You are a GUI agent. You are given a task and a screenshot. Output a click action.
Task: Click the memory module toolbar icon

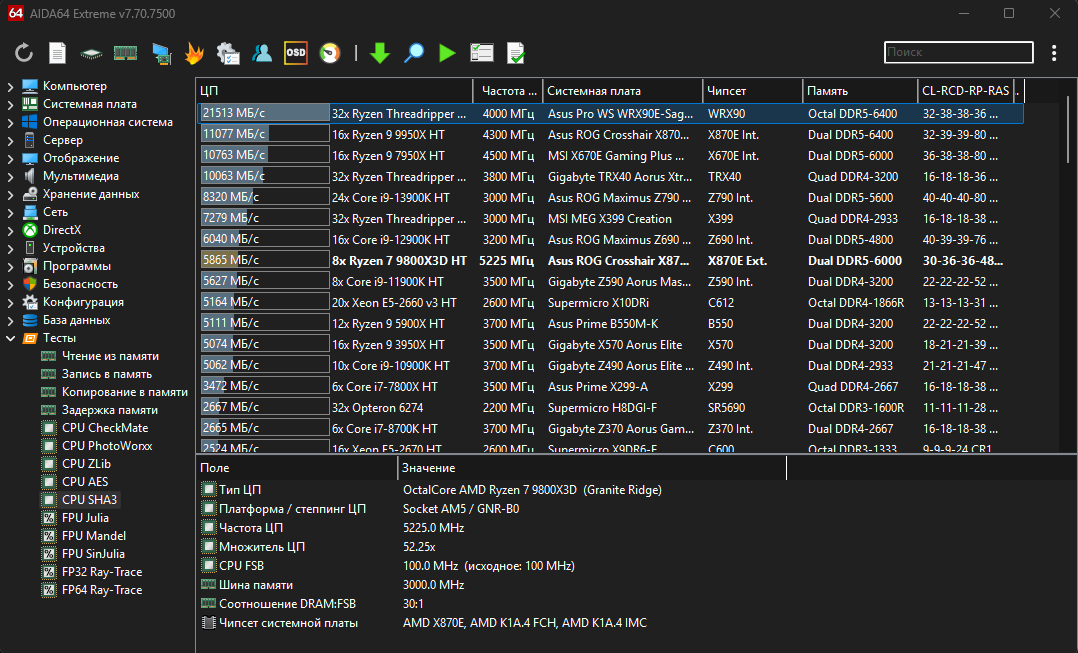click(125, 53)
